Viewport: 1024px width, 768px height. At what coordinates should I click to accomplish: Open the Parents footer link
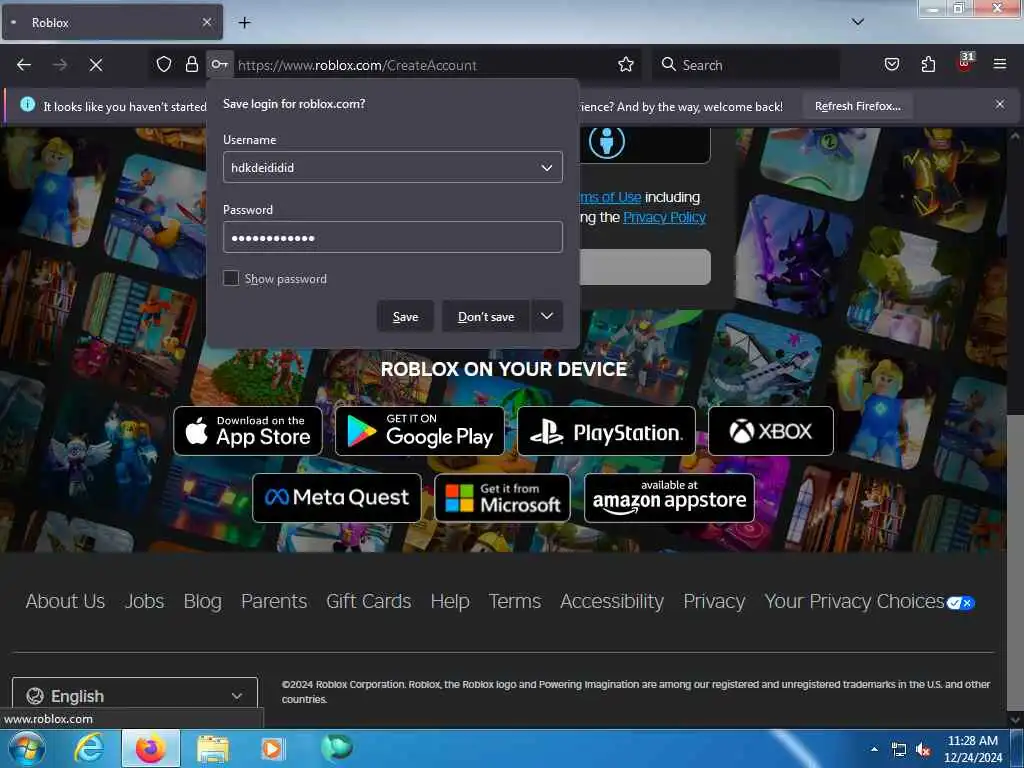pos(274,601)
